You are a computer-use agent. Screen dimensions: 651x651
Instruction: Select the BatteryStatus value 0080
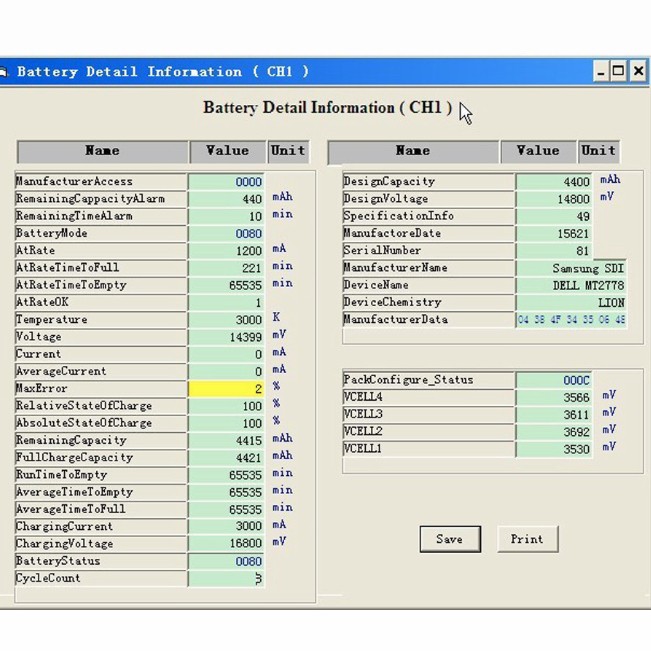click(x=226, y=561)
